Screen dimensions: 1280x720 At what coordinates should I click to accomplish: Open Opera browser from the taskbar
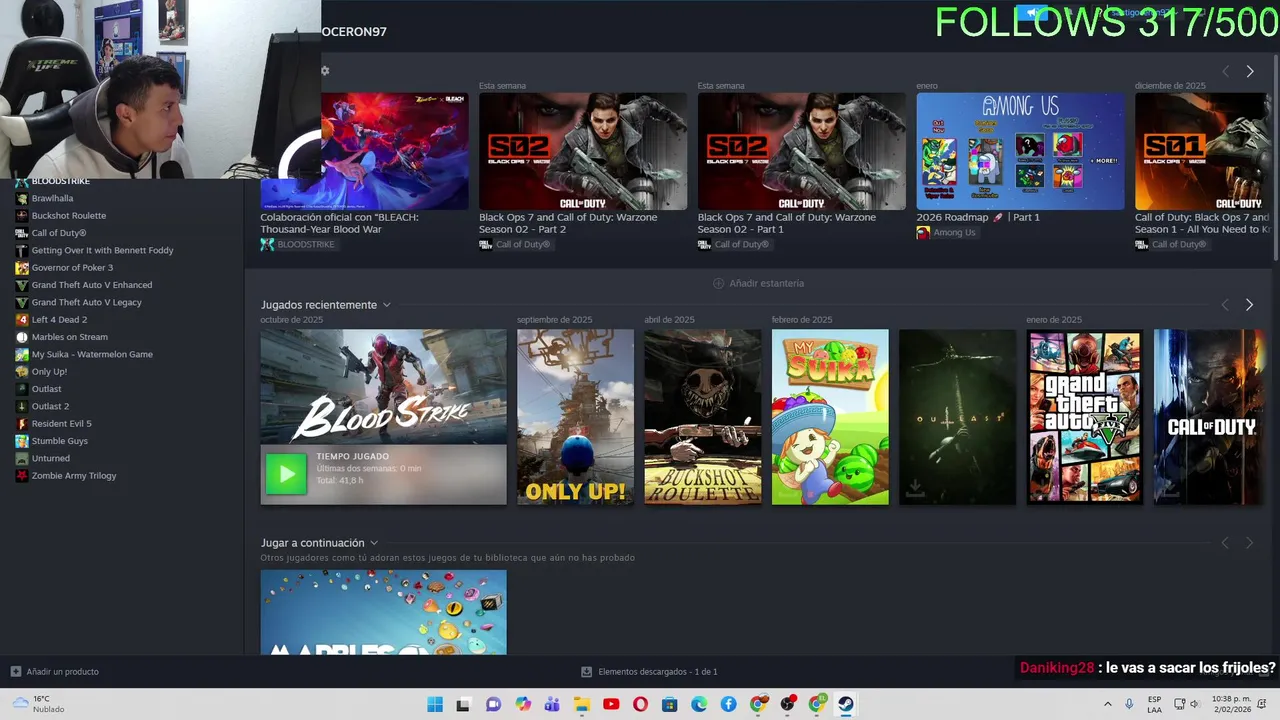coord(640,704)
